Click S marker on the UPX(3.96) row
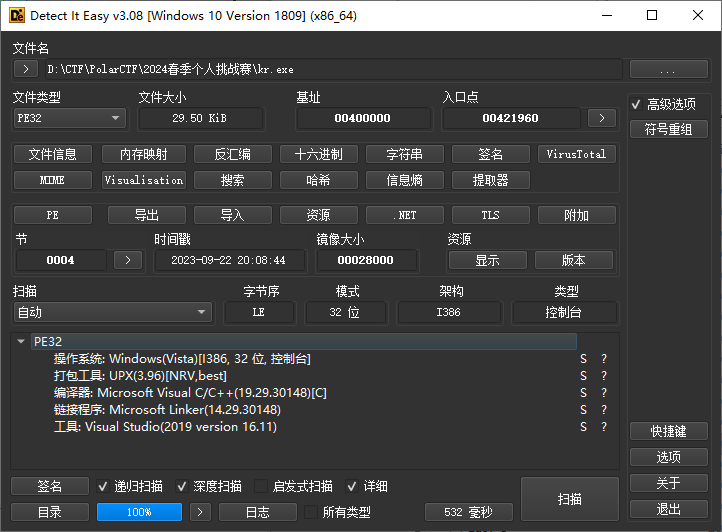Screen dimensions: 722x532 point(583,376)
